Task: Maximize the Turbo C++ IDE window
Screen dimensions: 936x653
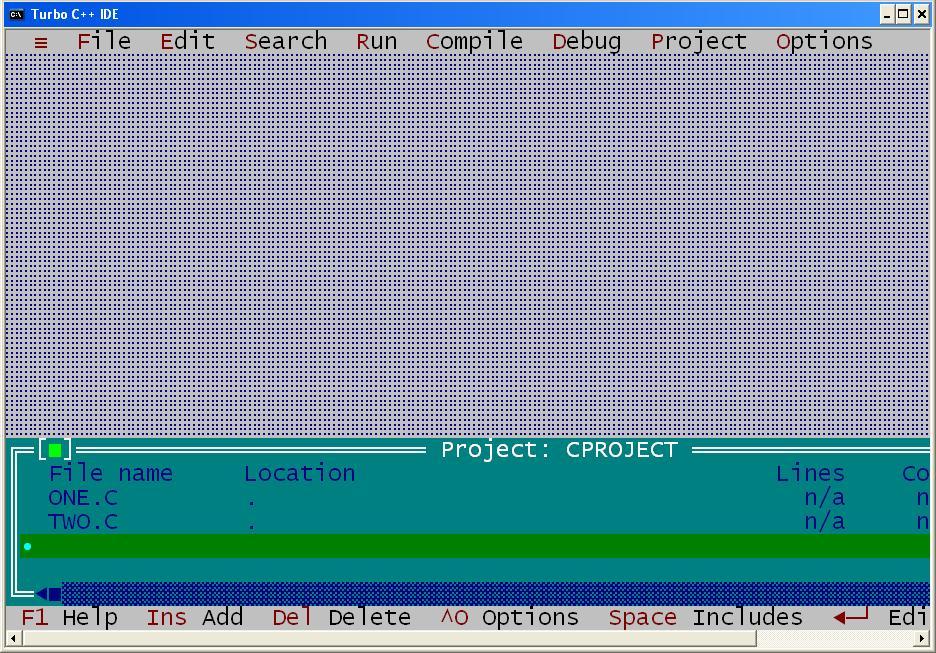Action: (x=904, y=14)
